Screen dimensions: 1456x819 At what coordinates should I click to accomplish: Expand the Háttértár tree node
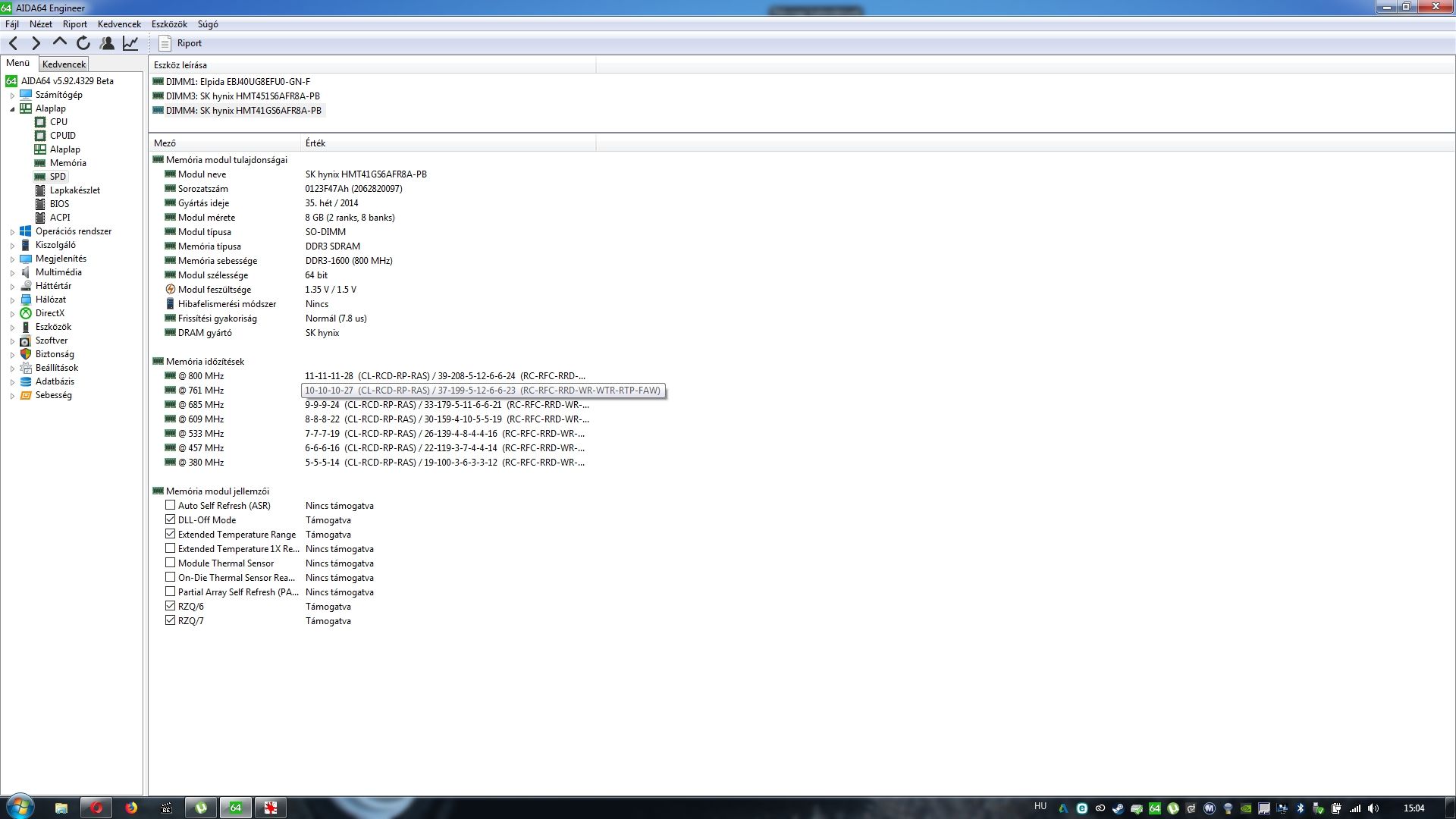(x=12, y=287)
